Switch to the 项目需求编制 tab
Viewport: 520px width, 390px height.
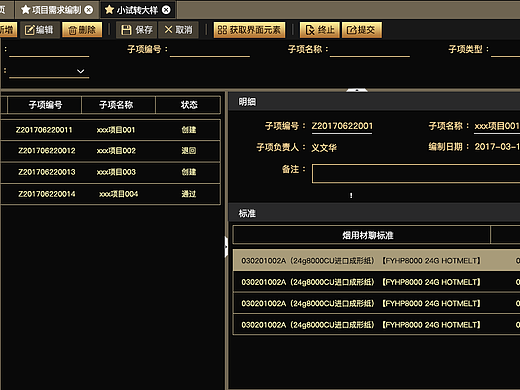coord(56,10)
